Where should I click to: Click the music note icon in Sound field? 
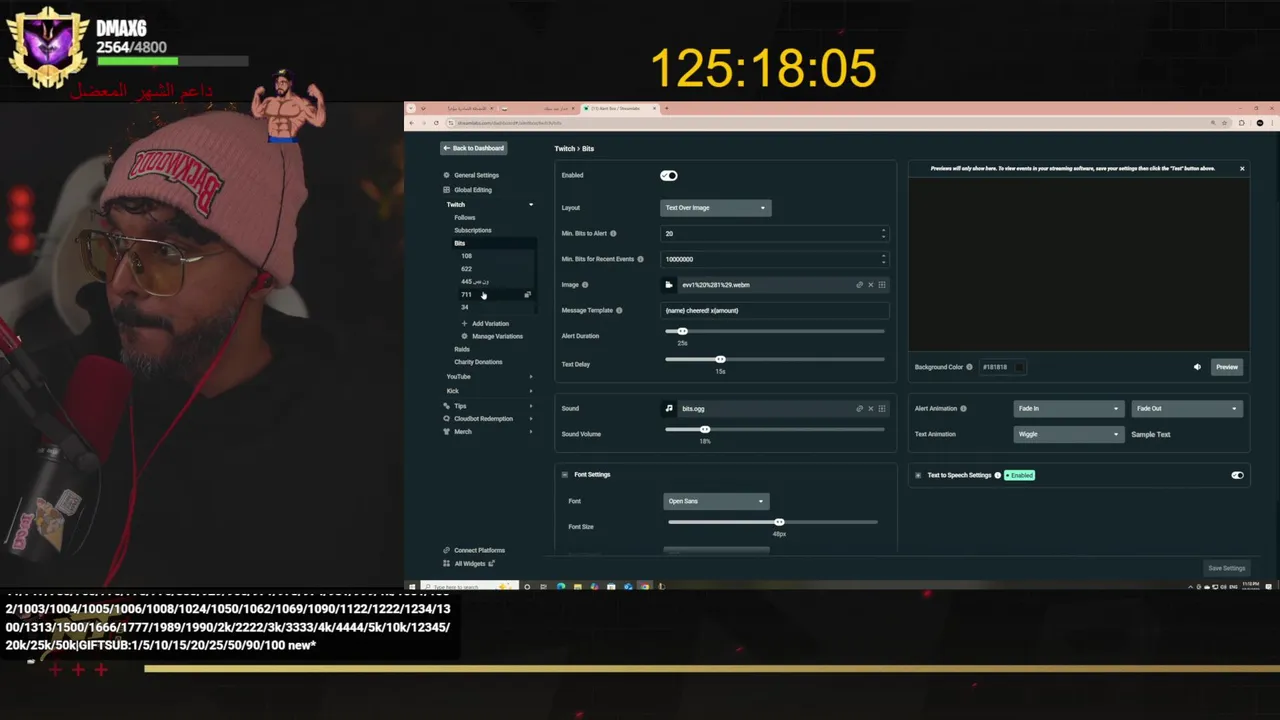669,408
